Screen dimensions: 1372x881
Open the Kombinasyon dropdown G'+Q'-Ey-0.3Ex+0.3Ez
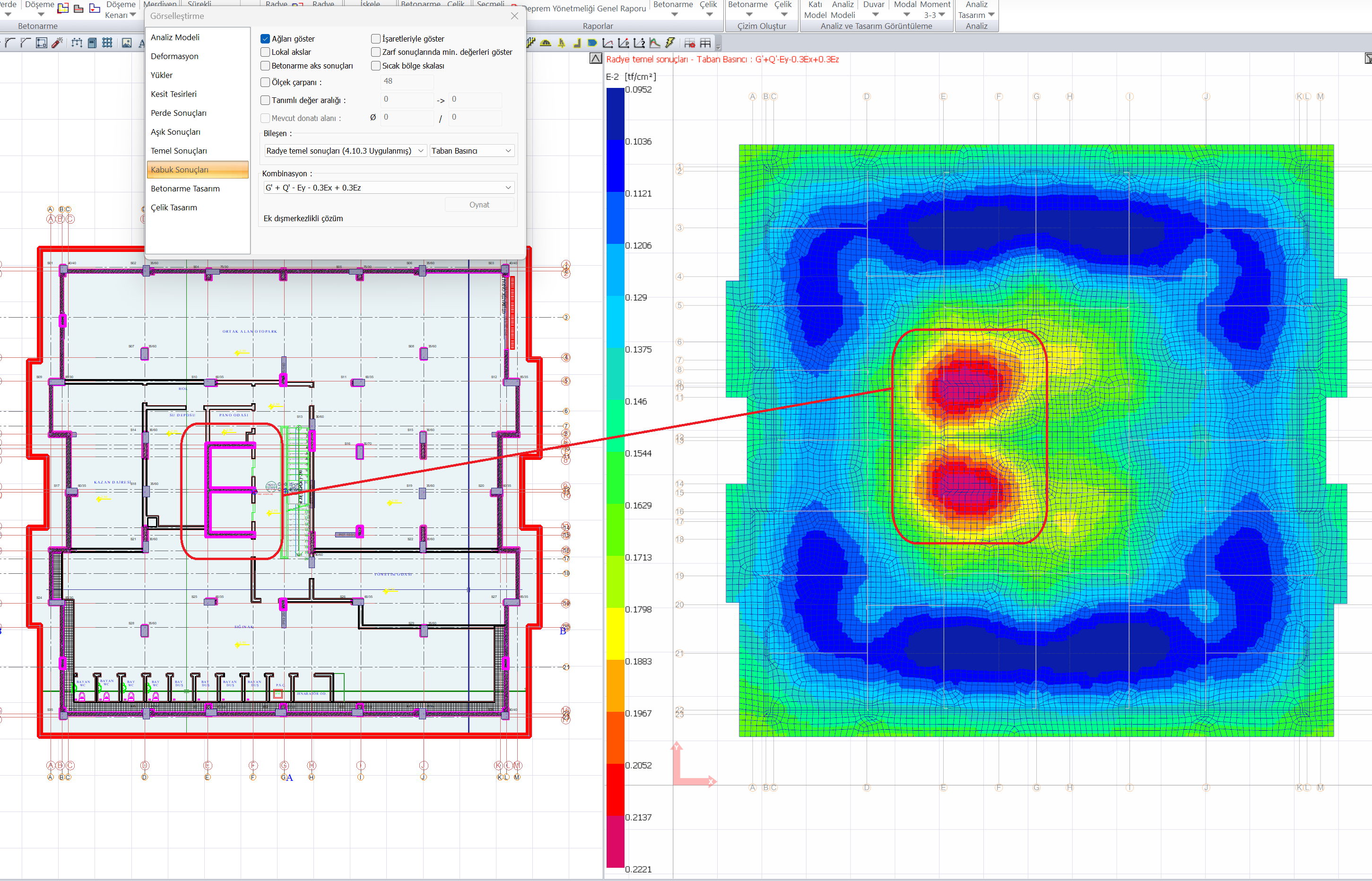389,188
